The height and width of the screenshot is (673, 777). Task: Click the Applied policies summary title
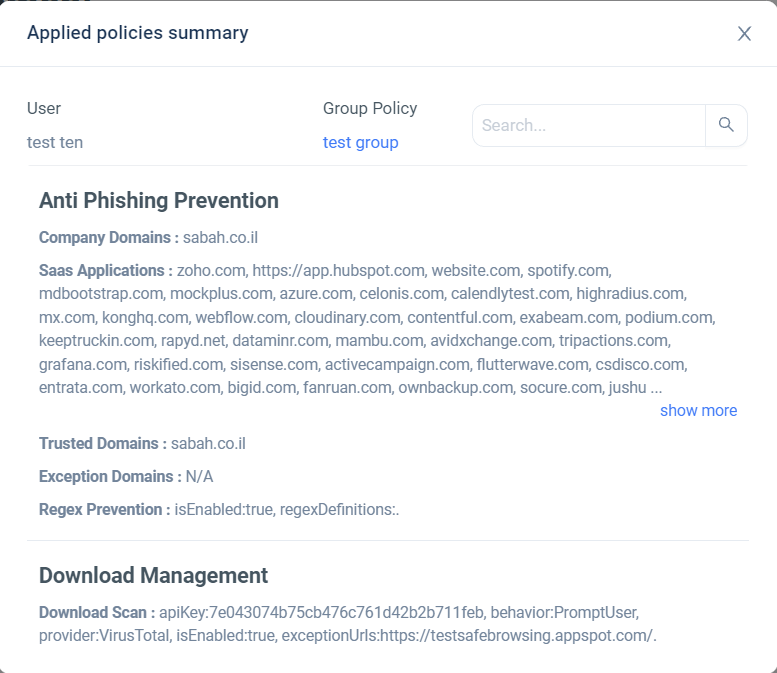pyautogui.click(x=138, y=33)
